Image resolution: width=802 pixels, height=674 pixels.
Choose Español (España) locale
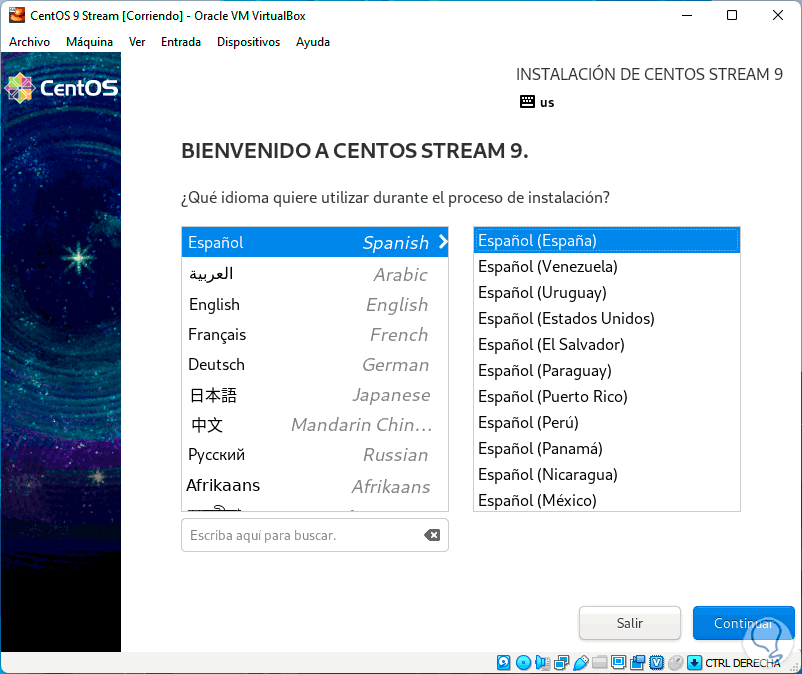[607, 240]
